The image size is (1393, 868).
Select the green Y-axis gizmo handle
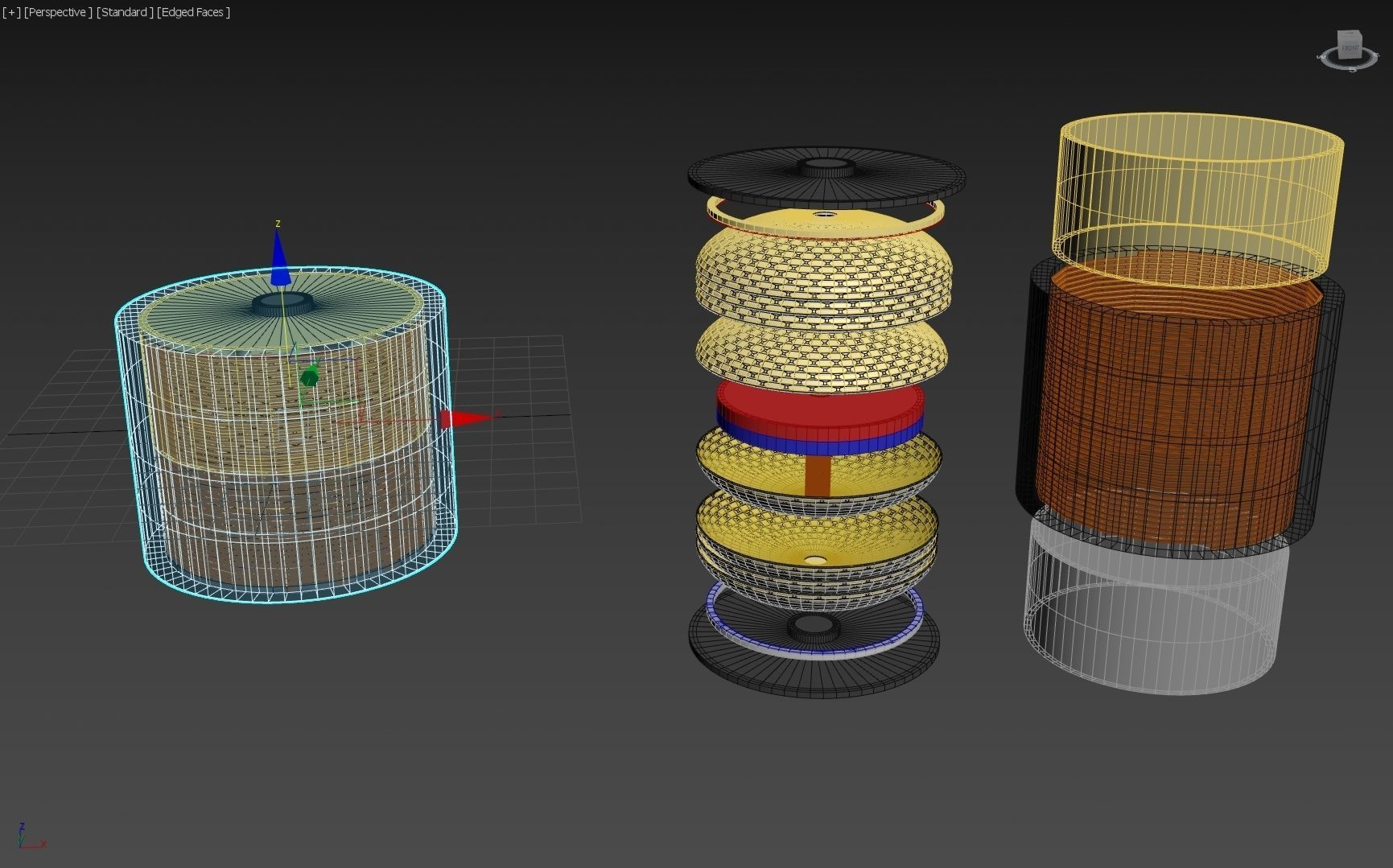click(309, 376)
